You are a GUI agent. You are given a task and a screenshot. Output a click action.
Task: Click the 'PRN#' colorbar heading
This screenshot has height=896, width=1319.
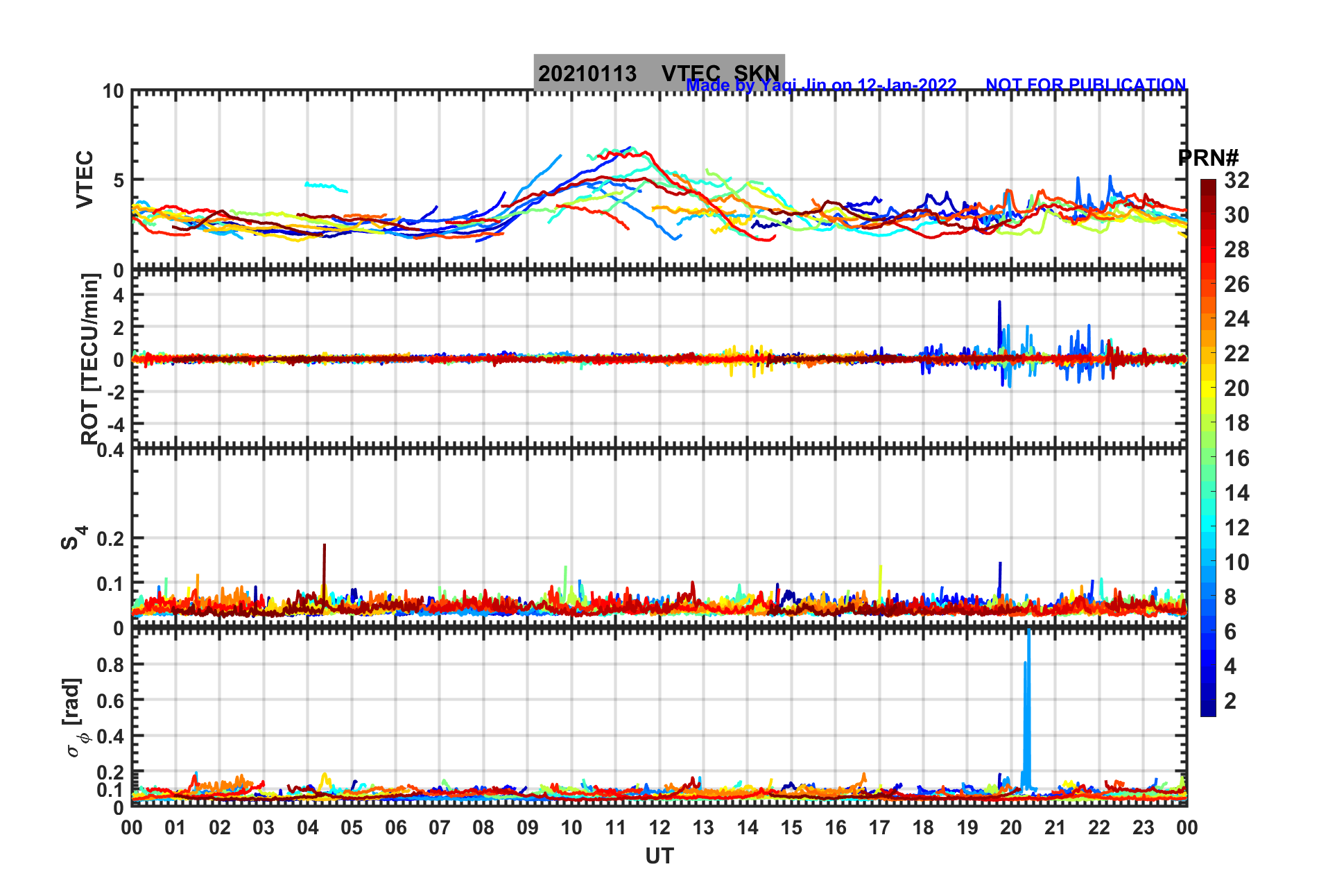point(1208,158)
